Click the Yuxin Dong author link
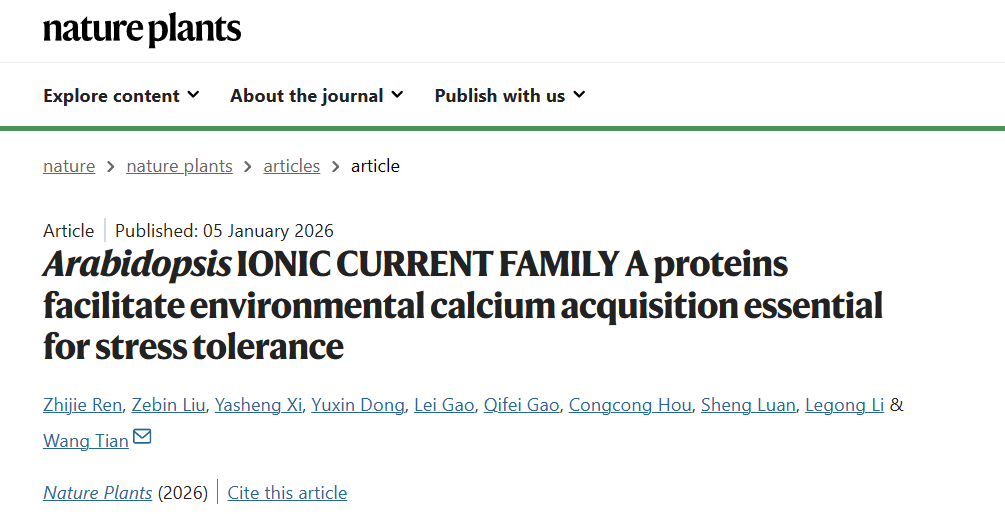Image resolution: width=1005 pixels, height=514 pixels. pyautogui.click(x=358, y=405)
